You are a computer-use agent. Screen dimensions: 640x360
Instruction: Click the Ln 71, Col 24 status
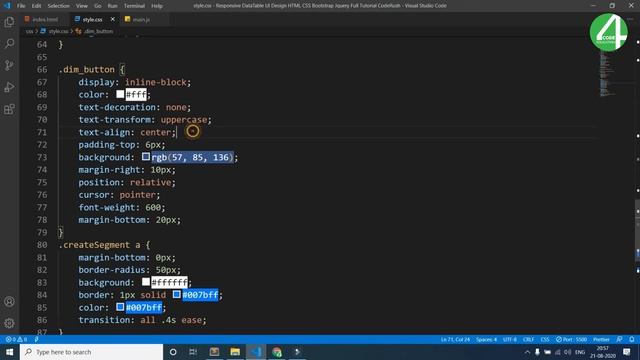(455, 339)
